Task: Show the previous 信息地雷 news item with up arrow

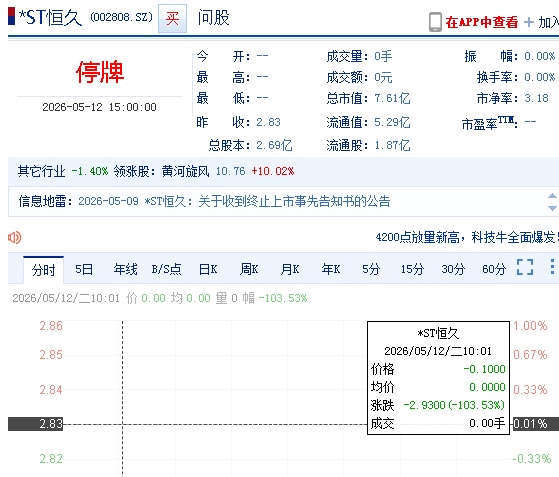Action: pos(552,195)
